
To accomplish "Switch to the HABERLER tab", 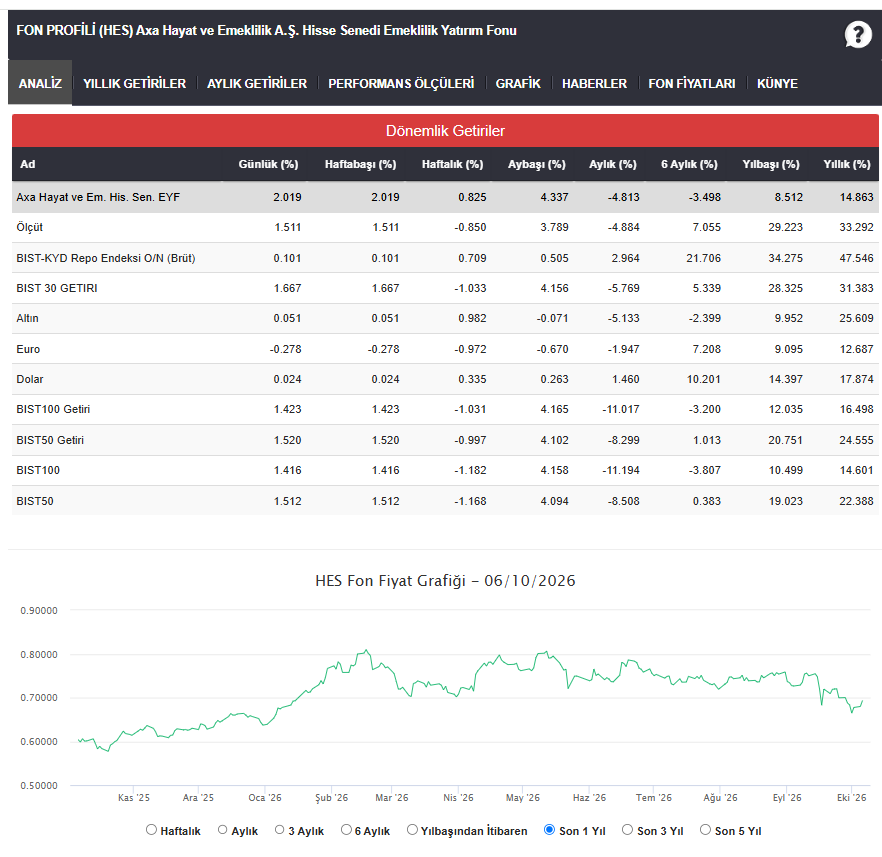I will [594, 83].
